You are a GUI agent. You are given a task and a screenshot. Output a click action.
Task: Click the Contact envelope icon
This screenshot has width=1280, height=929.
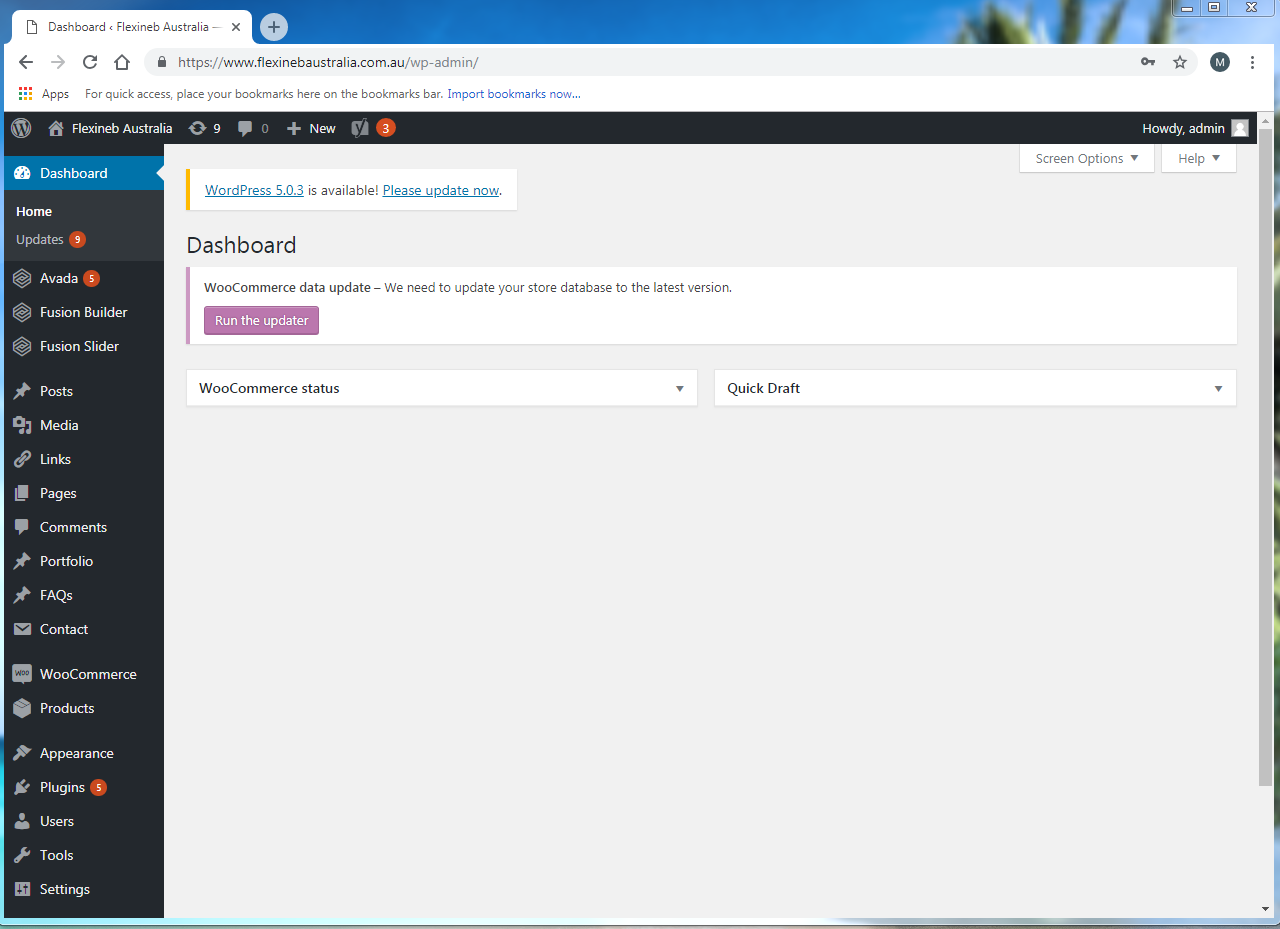(22, 629)
